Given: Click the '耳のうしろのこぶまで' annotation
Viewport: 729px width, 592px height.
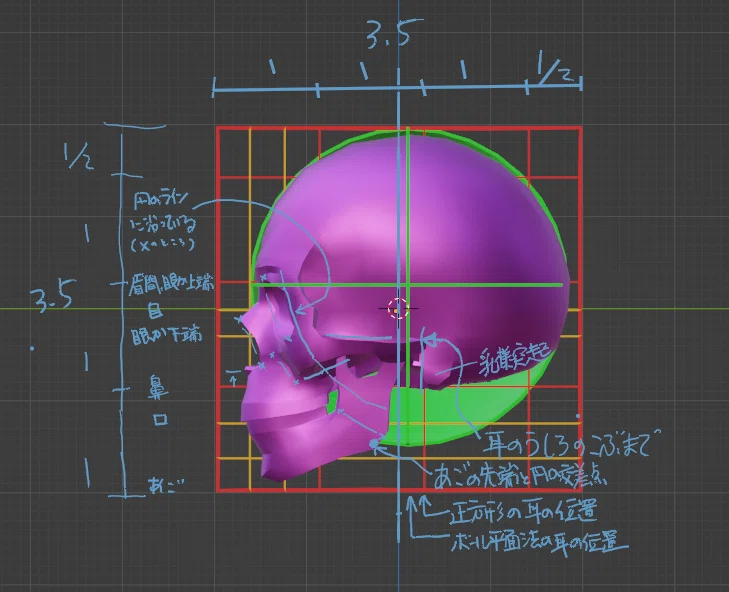Looking at the screenshot, I should click(571, 443).
